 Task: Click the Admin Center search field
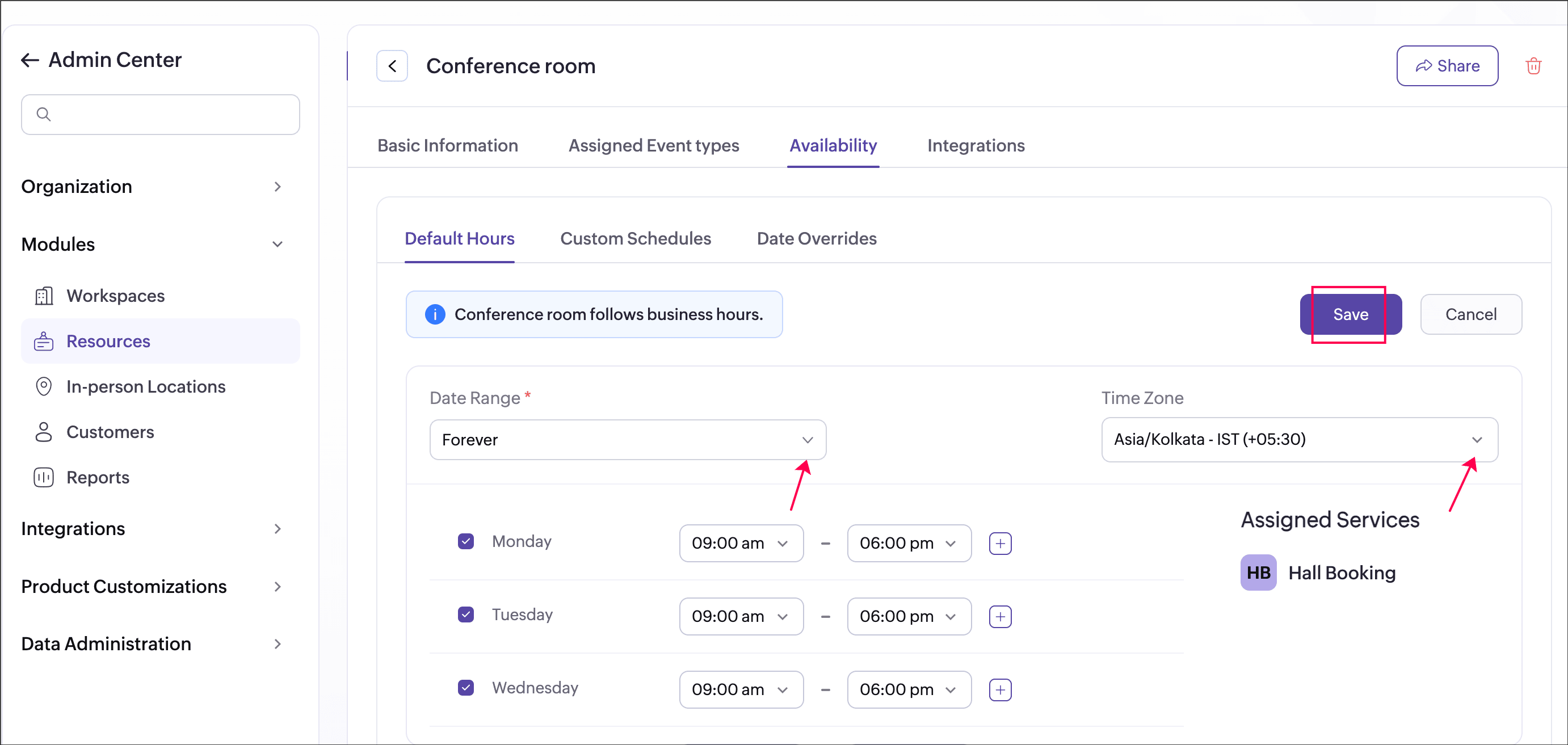click(161, 115)
